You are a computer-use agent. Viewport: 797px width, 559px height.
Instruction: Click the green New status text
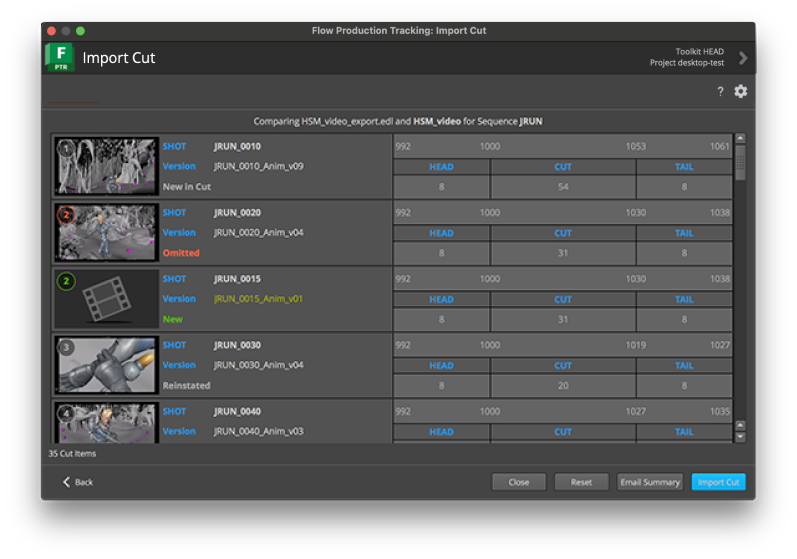[172, 319]
